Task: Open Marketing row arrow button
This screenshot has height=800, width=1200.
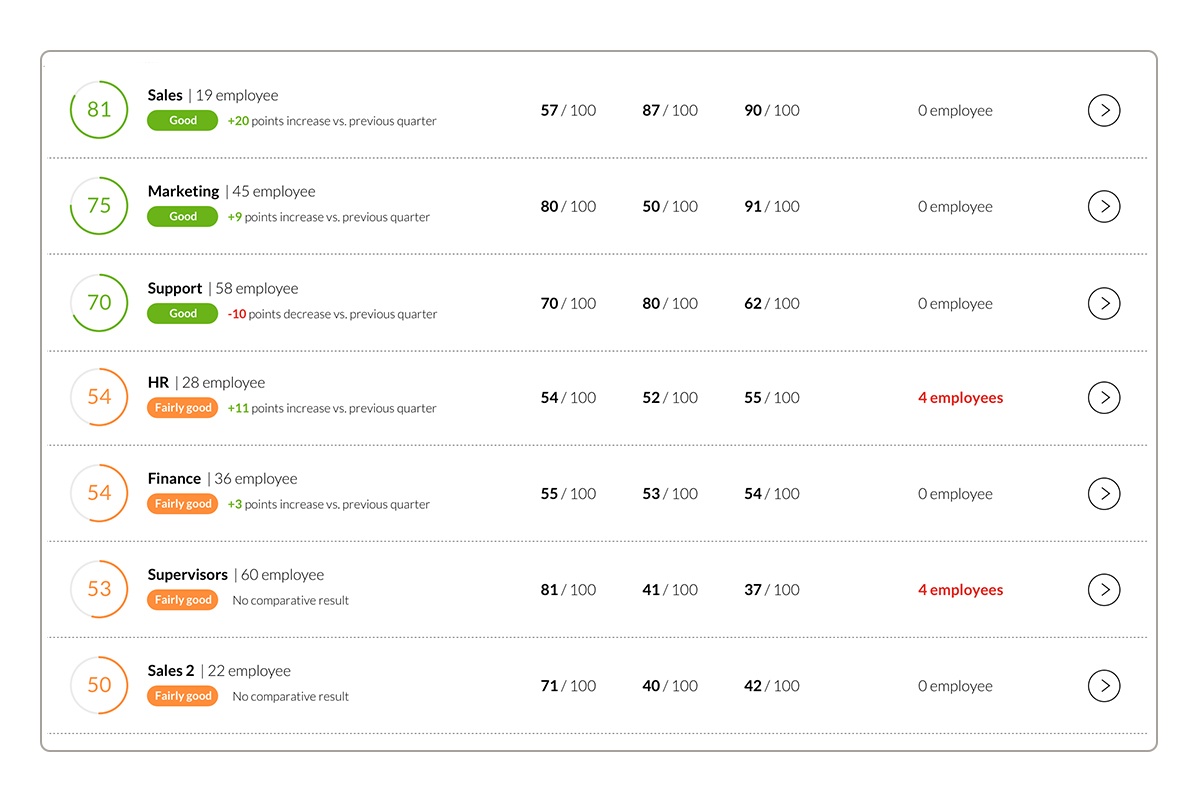Action: pyautogui.click(x=1104, y=206)
